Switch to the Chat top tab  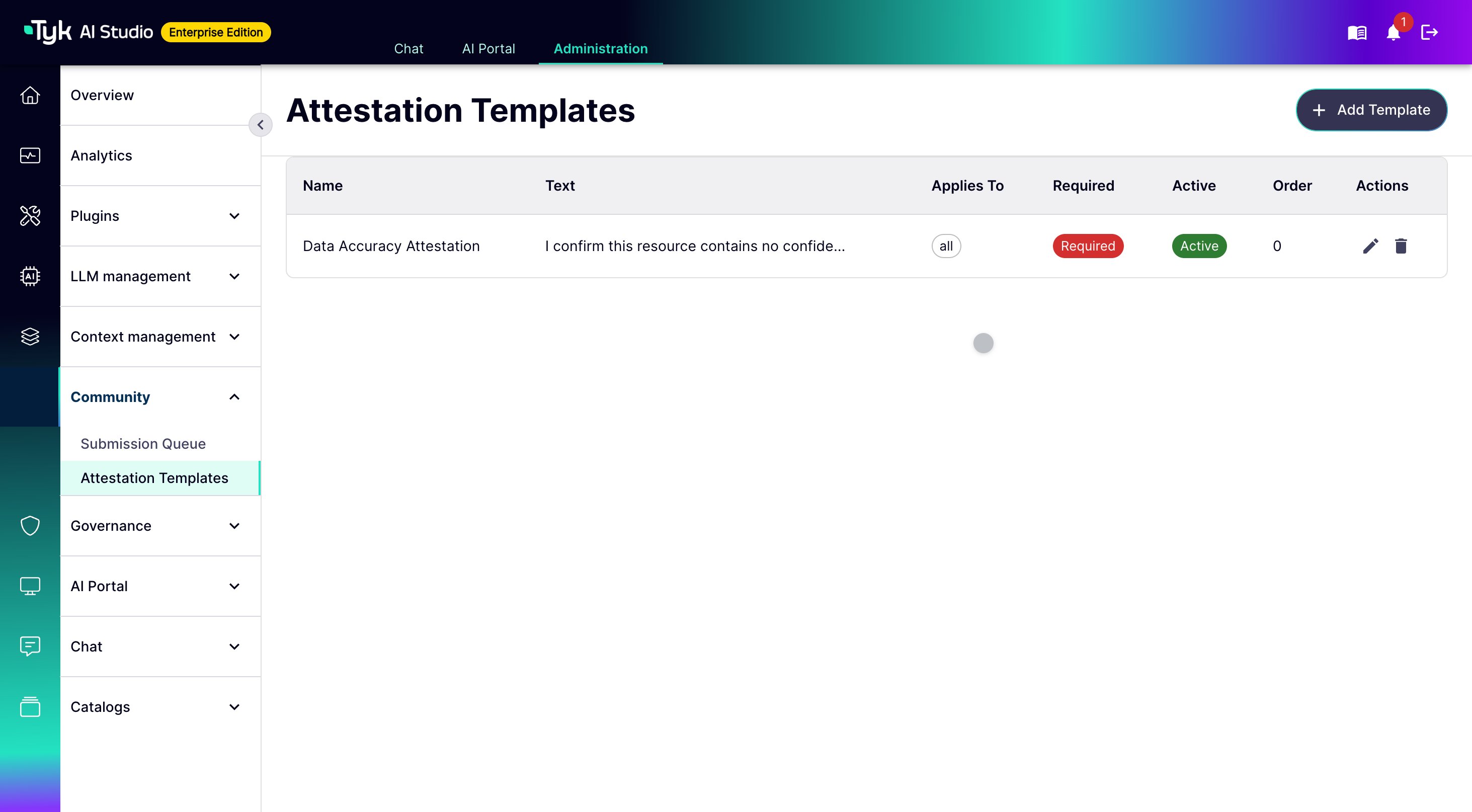coord(408,49)
